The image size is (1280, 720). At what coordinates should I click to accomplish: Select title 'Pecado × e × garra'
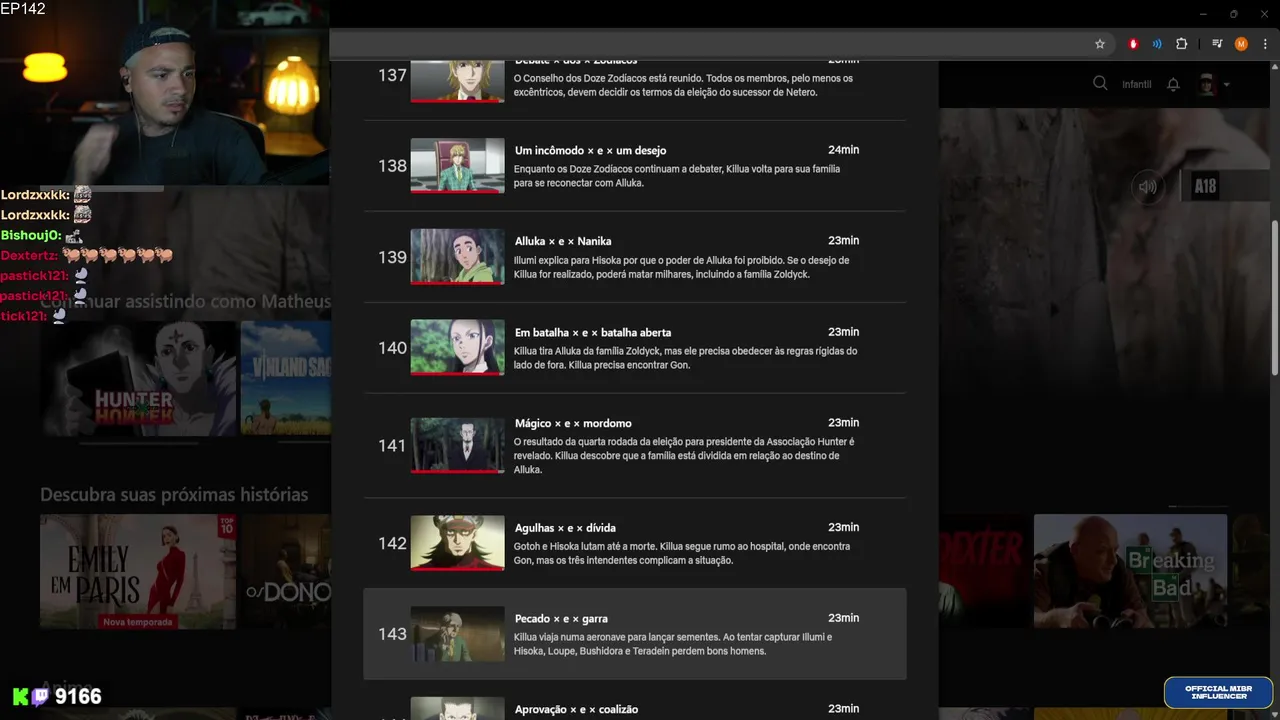(561, 618)
